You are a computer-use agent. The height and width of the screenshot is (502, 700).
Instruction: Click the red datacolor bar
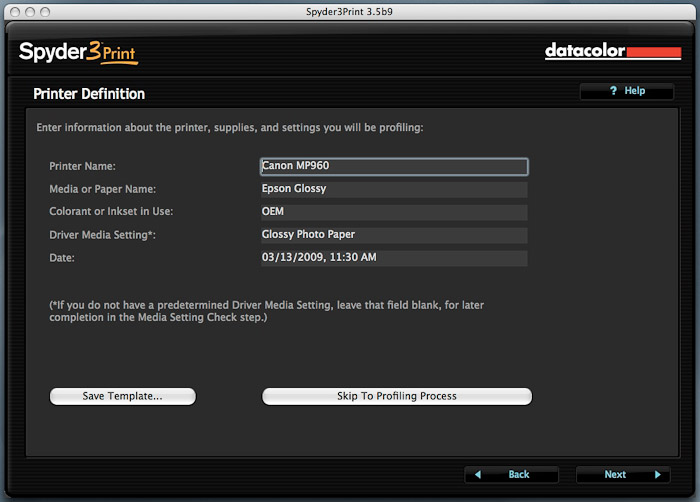[x=653, y=52]
